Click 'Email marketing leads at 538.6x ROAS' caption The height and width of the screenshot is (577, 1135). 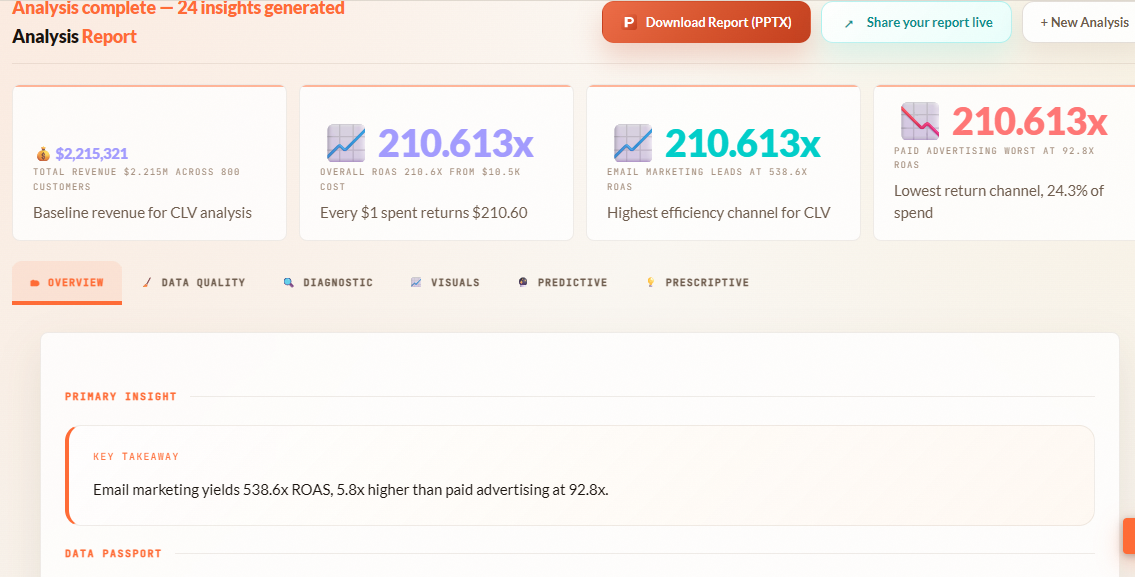pos(706,180)
